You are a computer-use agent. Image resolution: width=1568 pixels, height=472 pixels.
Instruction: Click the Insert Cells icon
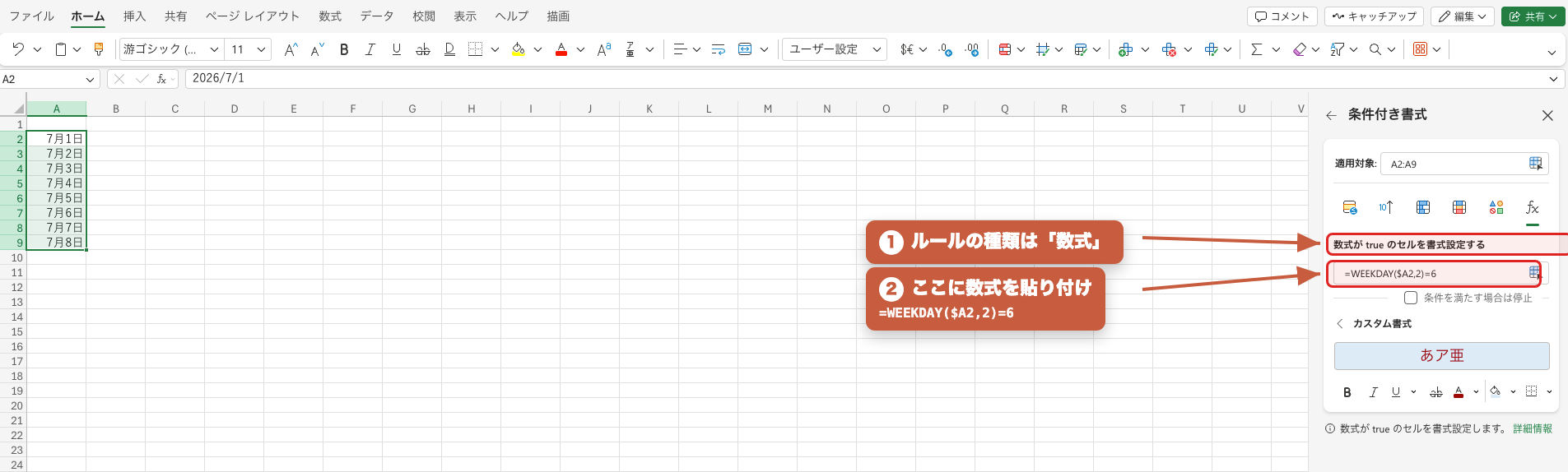point(1125,49)
